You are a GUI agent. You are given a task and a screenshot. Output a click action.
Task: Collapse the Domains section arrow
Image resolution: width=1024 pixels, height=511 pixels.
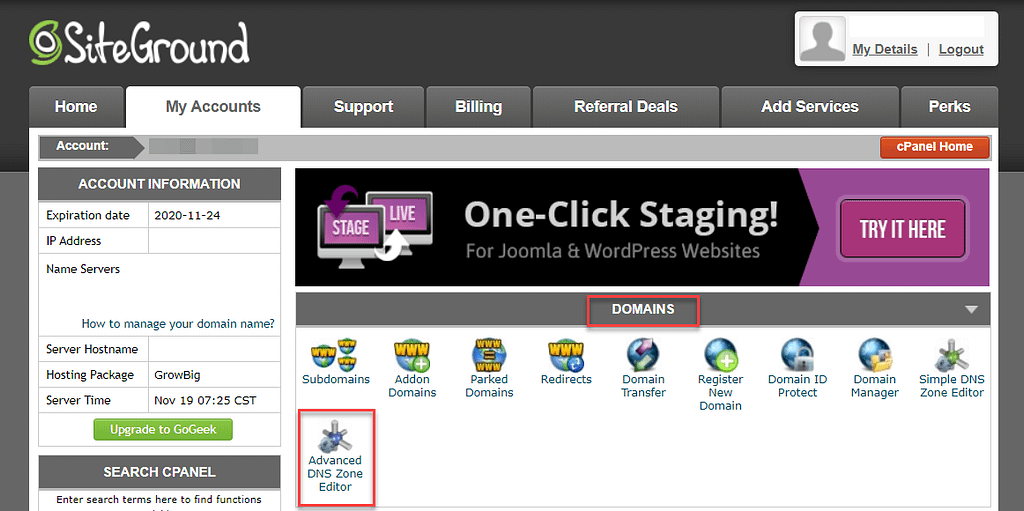click(972, 310)
